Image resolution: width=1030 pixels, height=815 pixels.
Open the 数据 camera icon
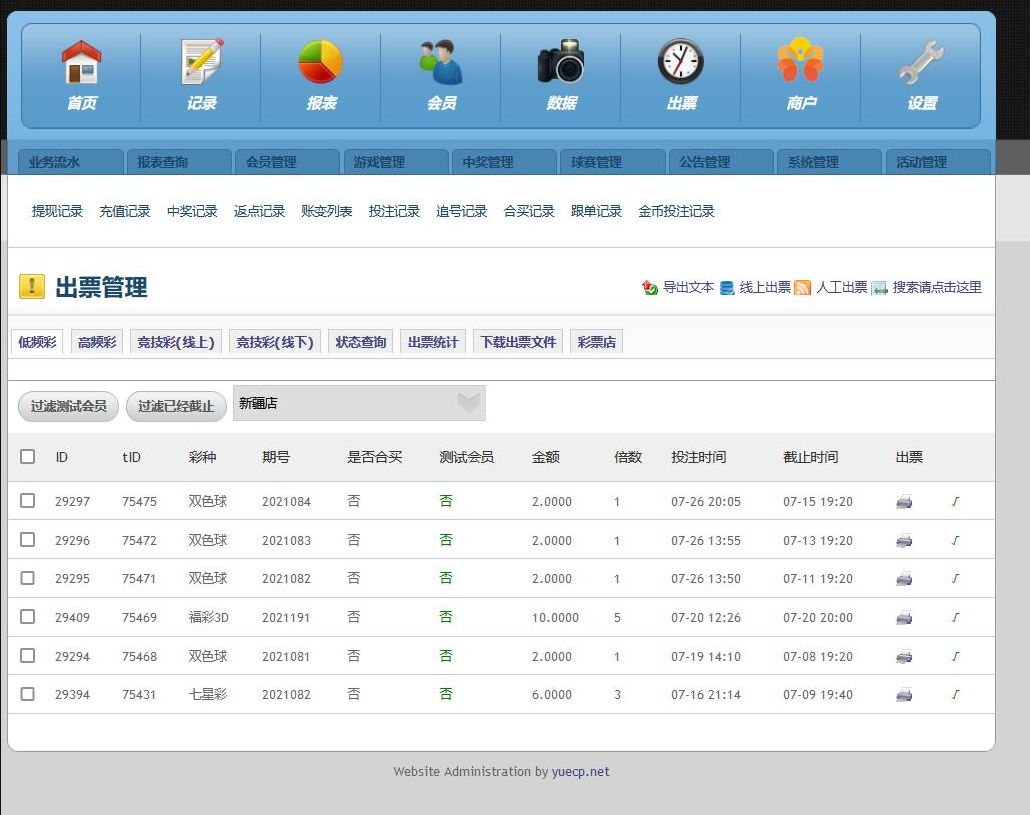click(561, 61)
